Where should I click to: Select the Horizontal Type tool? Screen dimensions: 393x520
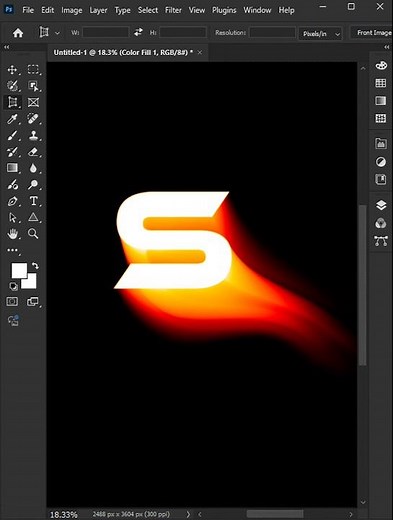coord(33,201)
